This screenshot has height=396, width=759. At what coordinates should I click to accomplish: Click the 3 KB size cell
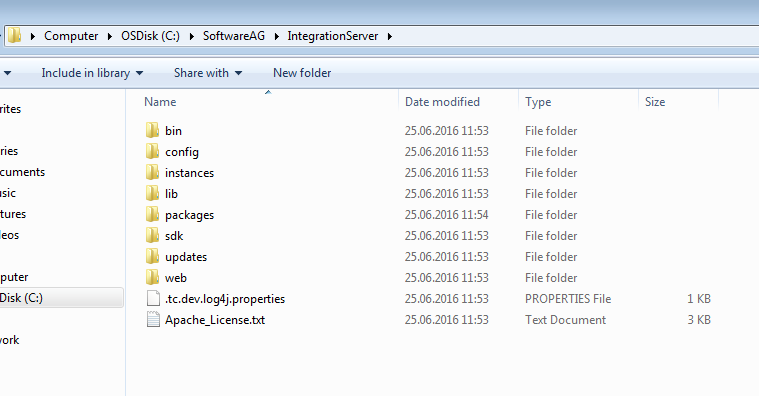coord(699,320)
